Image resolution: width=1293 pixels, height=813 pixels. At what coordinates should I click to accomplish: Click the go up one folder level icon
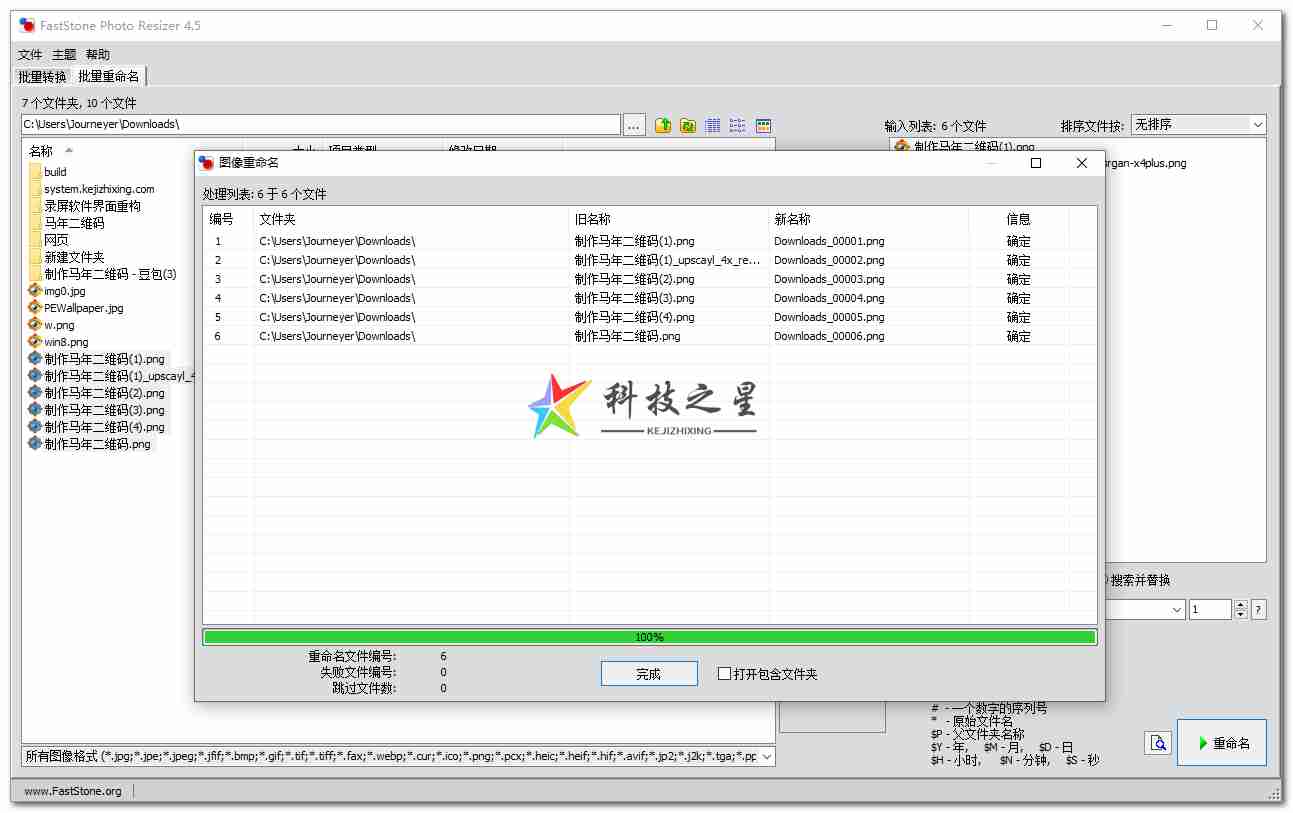[662, 124]
